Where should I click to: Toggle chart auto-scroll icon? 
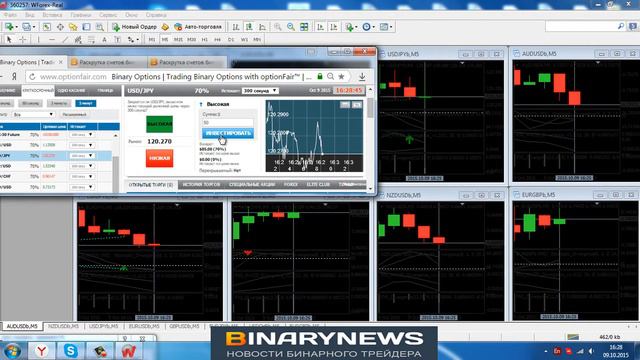(320, 27)
